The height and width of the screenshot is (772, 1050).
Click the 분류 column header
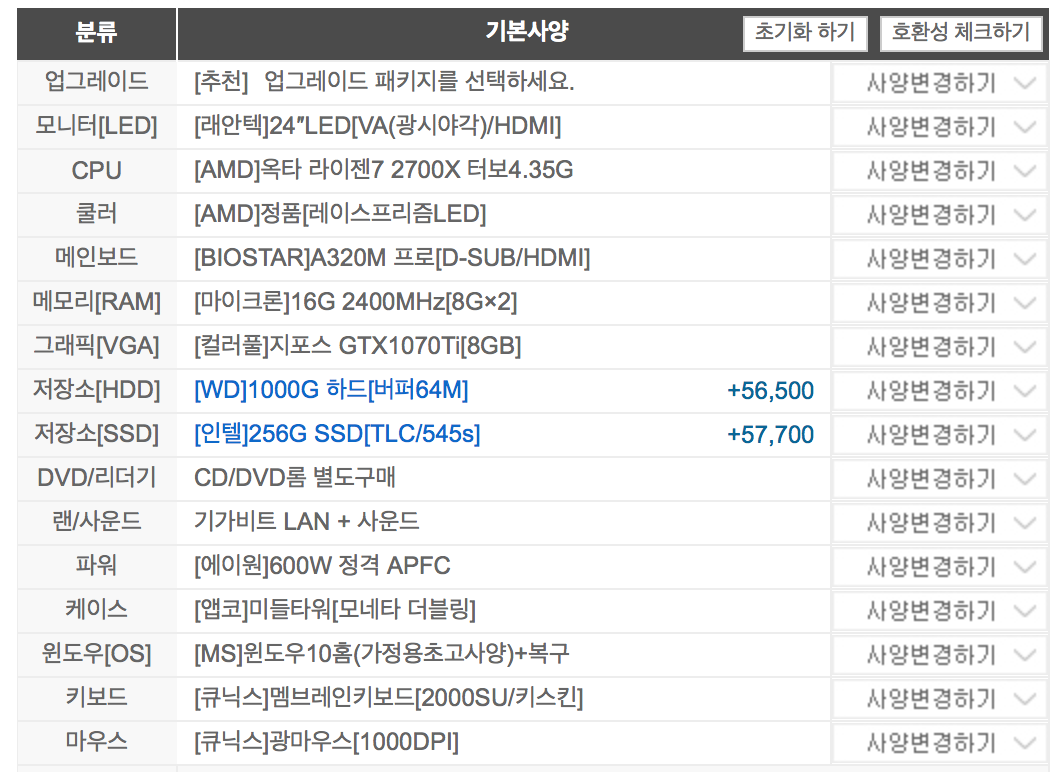tap(96, 32)
